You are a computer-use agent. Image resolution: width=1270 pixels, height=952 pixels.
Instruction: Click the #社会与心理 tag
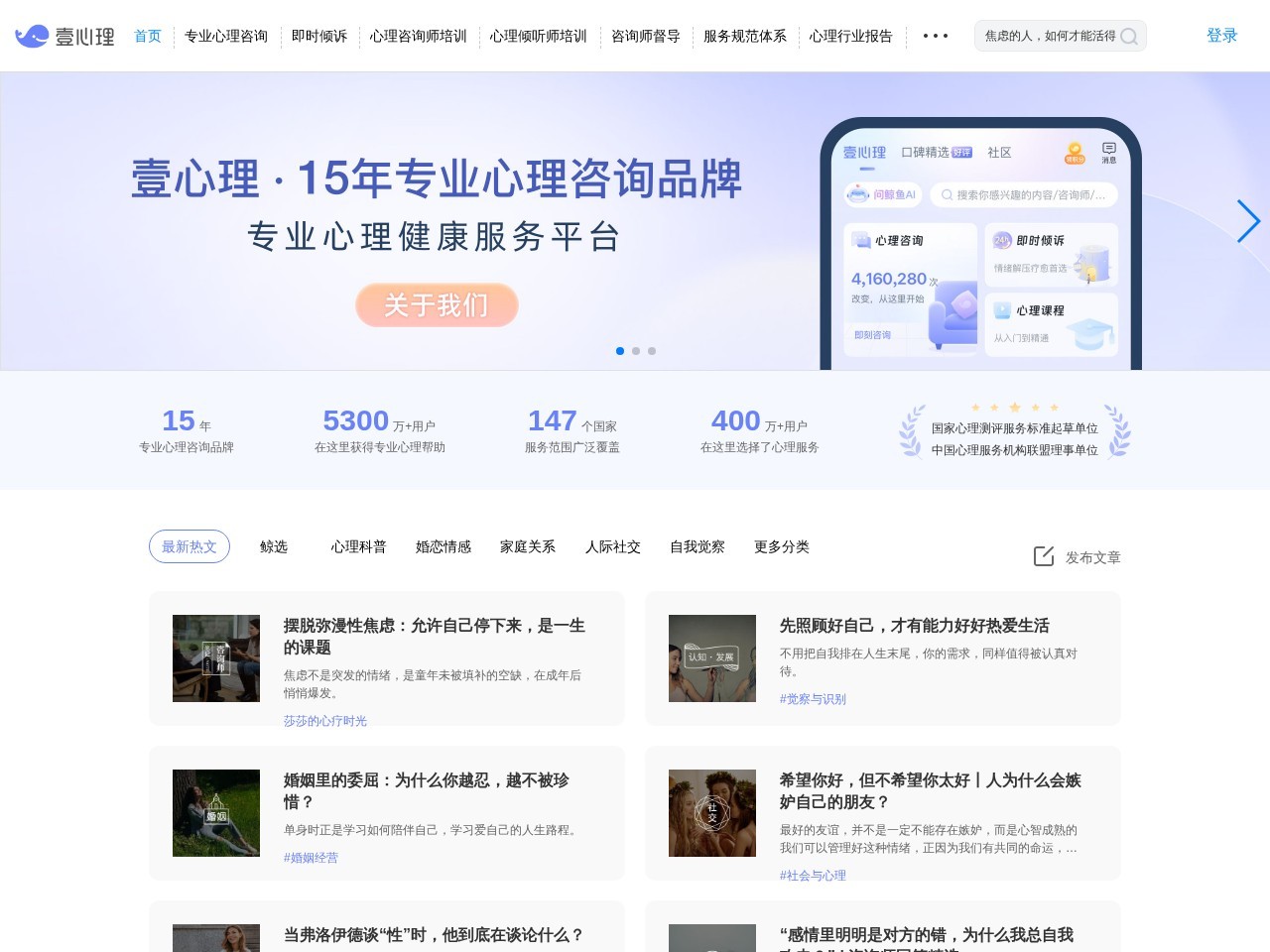click(813, 876)
